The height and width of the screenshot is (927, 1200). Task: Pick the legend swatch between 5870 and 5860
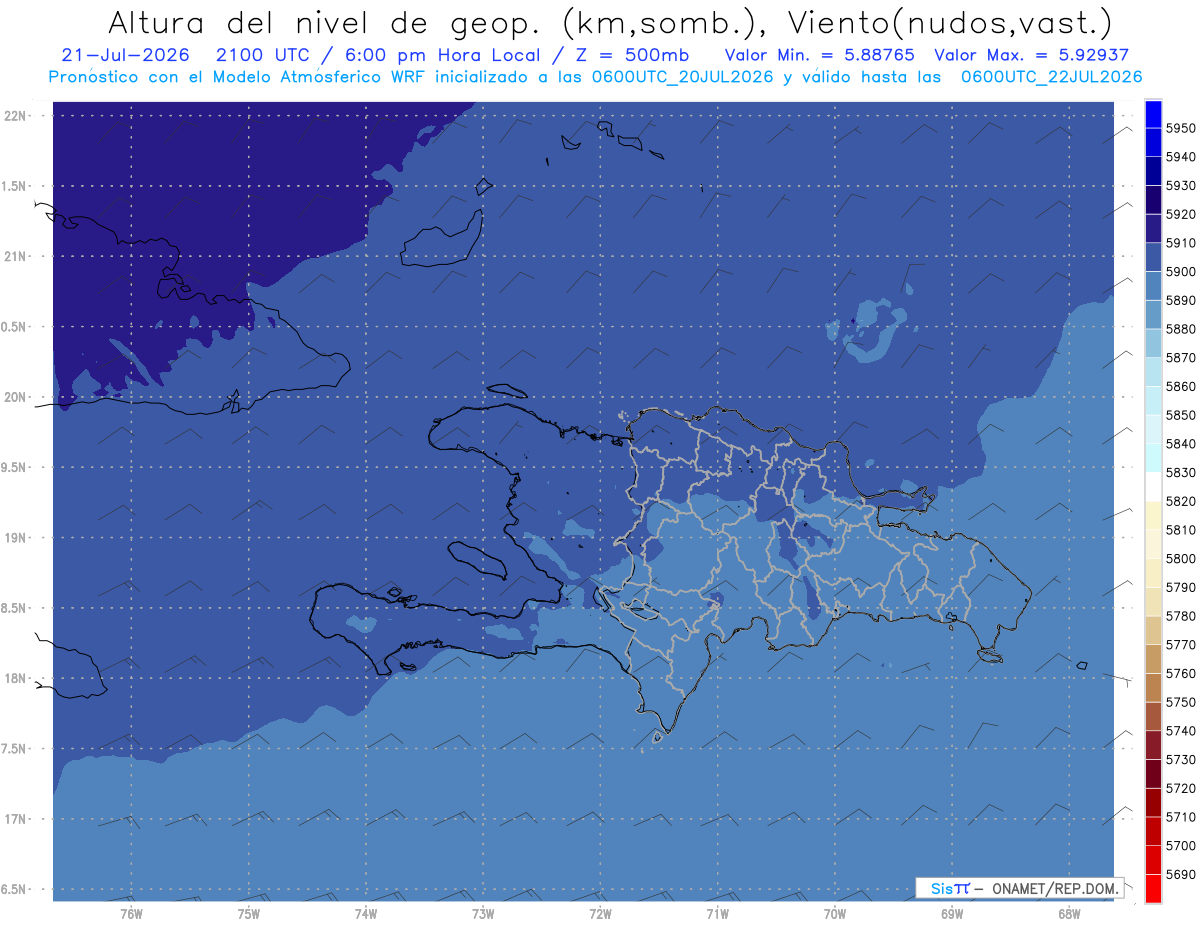coord(1153,372)
